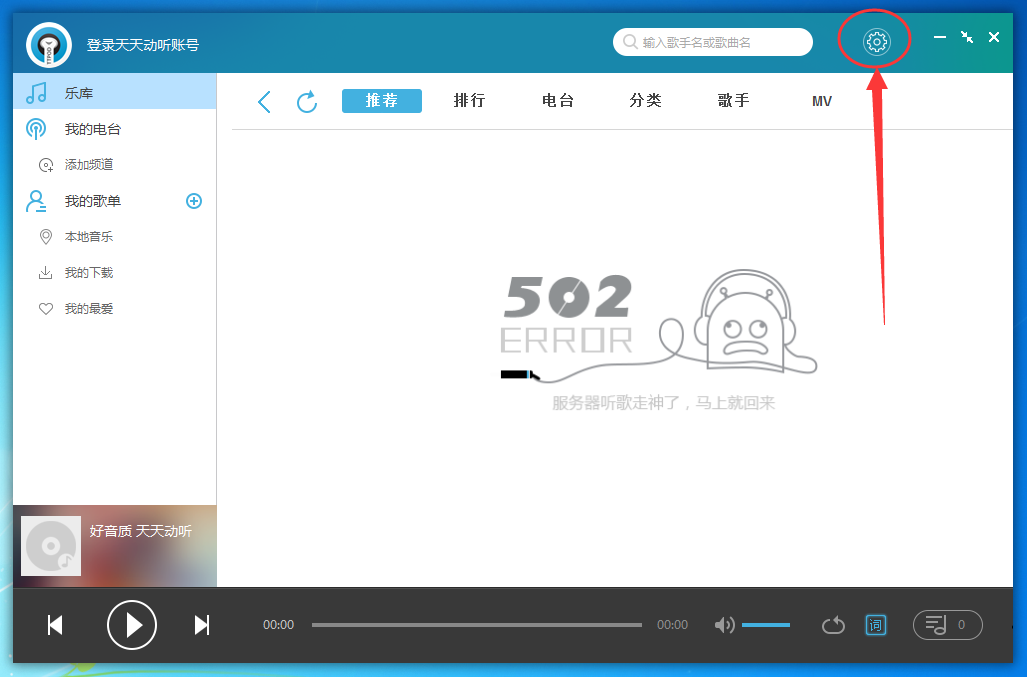
Task: Switch to the 歌手 tab
Action: (x=733, y=101)
